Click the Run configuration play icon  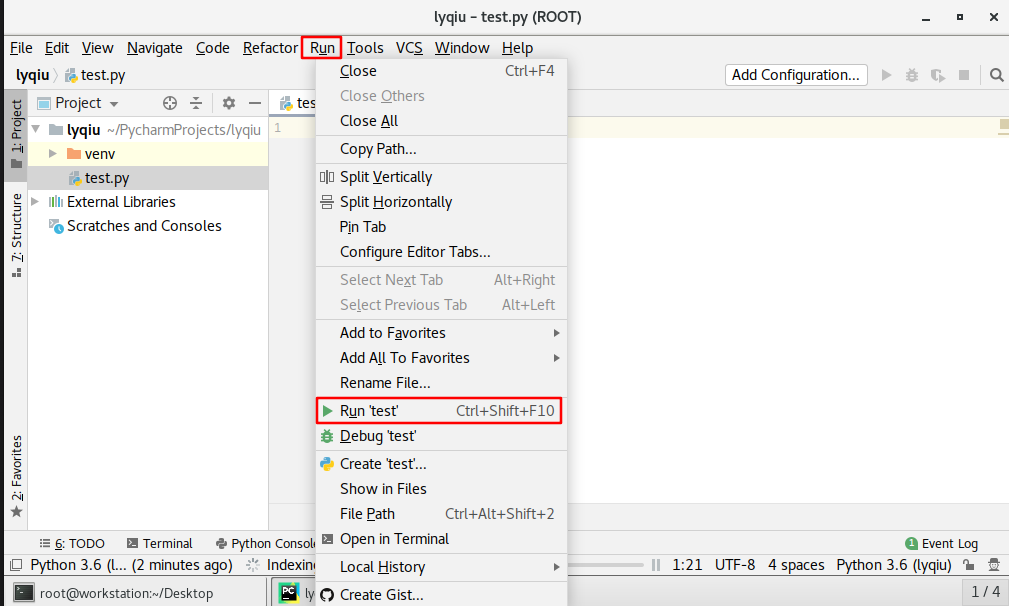[x=886, y=75]
